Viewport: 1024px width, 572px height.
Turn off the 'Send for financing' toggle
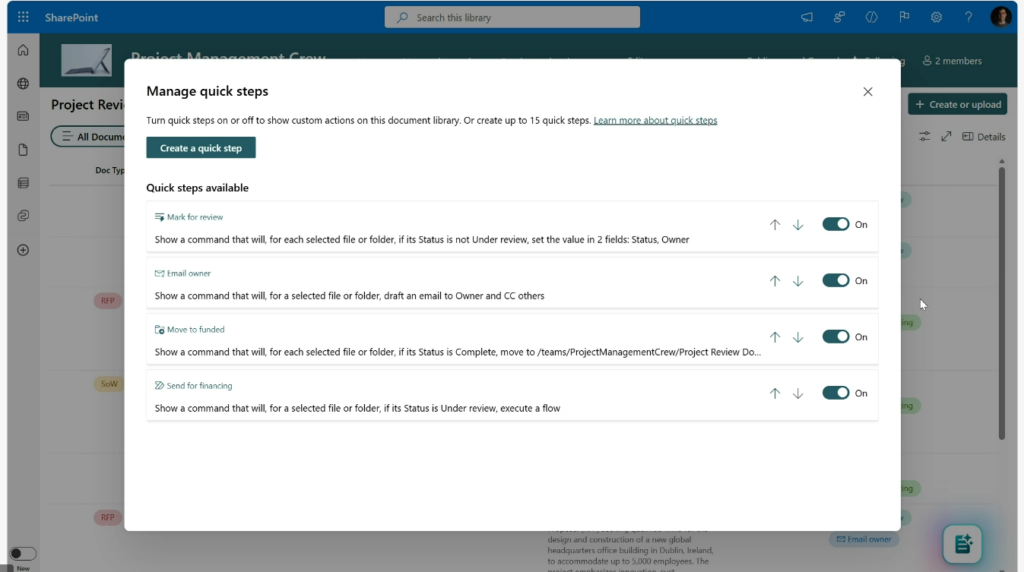(835, 393)
